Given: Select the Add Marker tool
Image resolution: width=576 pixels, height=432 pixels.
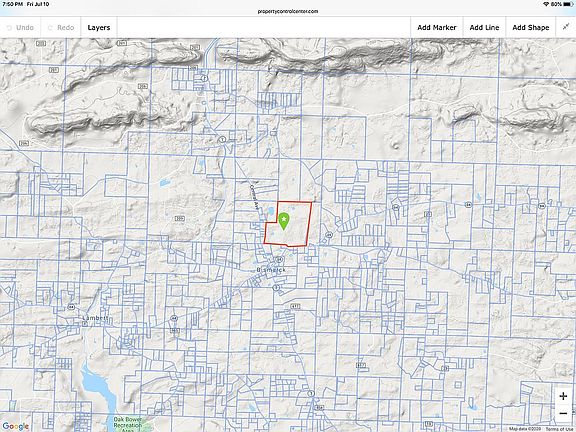Looking at the screenshot, I should tap(437, 28).
